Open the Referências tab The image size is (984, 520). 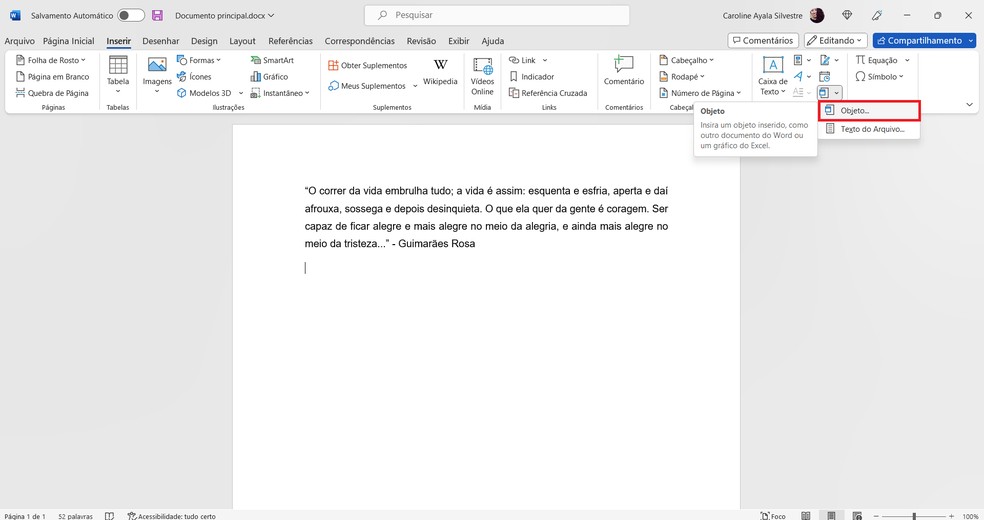coord(291,41)
